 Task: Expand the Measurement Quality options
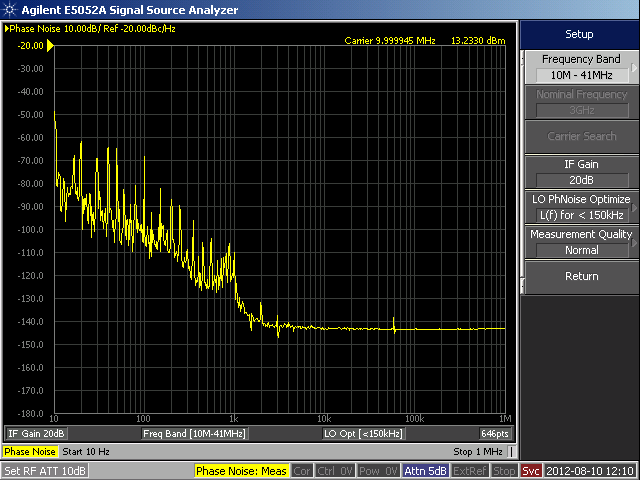(580, 242)
